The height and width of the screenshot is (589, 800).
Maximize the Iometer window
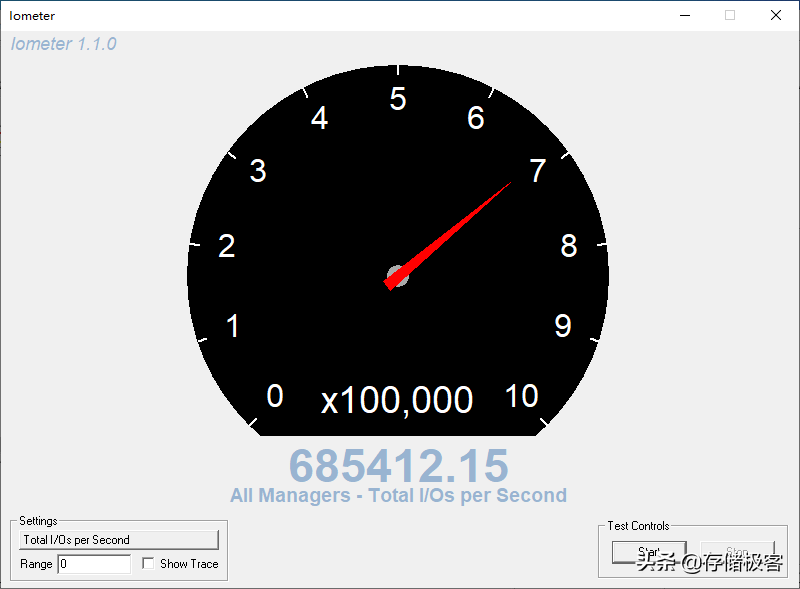click(730, 15)
